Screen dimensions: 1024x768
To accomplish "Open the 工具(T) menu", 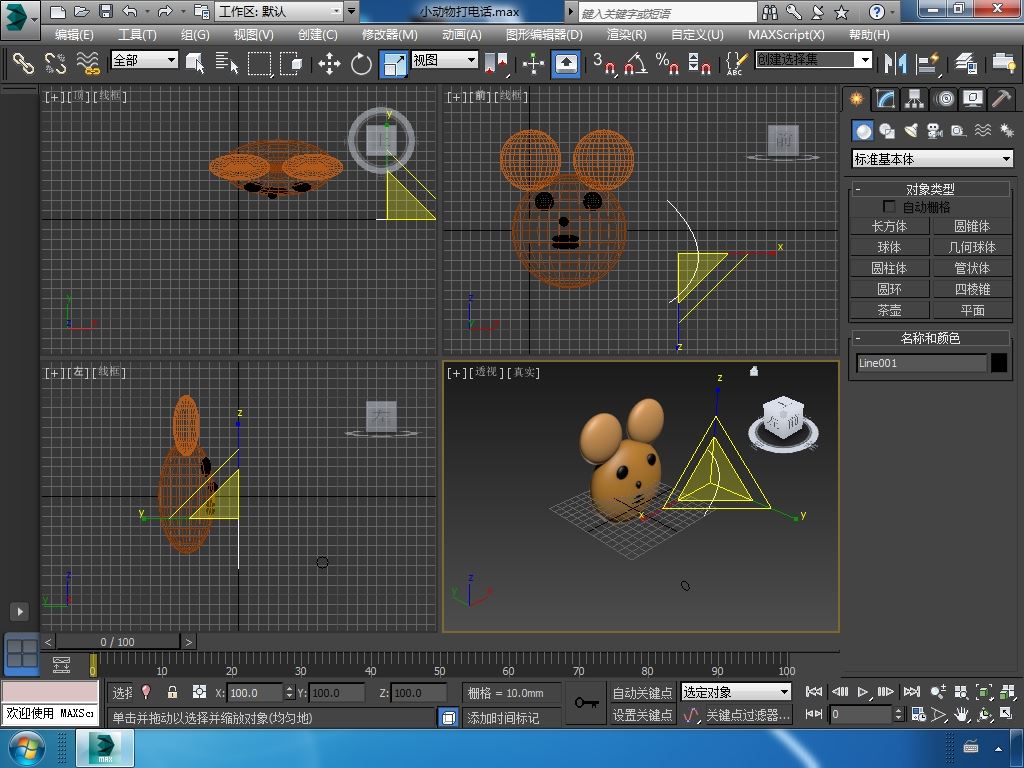I will click(x=137, y=35).
